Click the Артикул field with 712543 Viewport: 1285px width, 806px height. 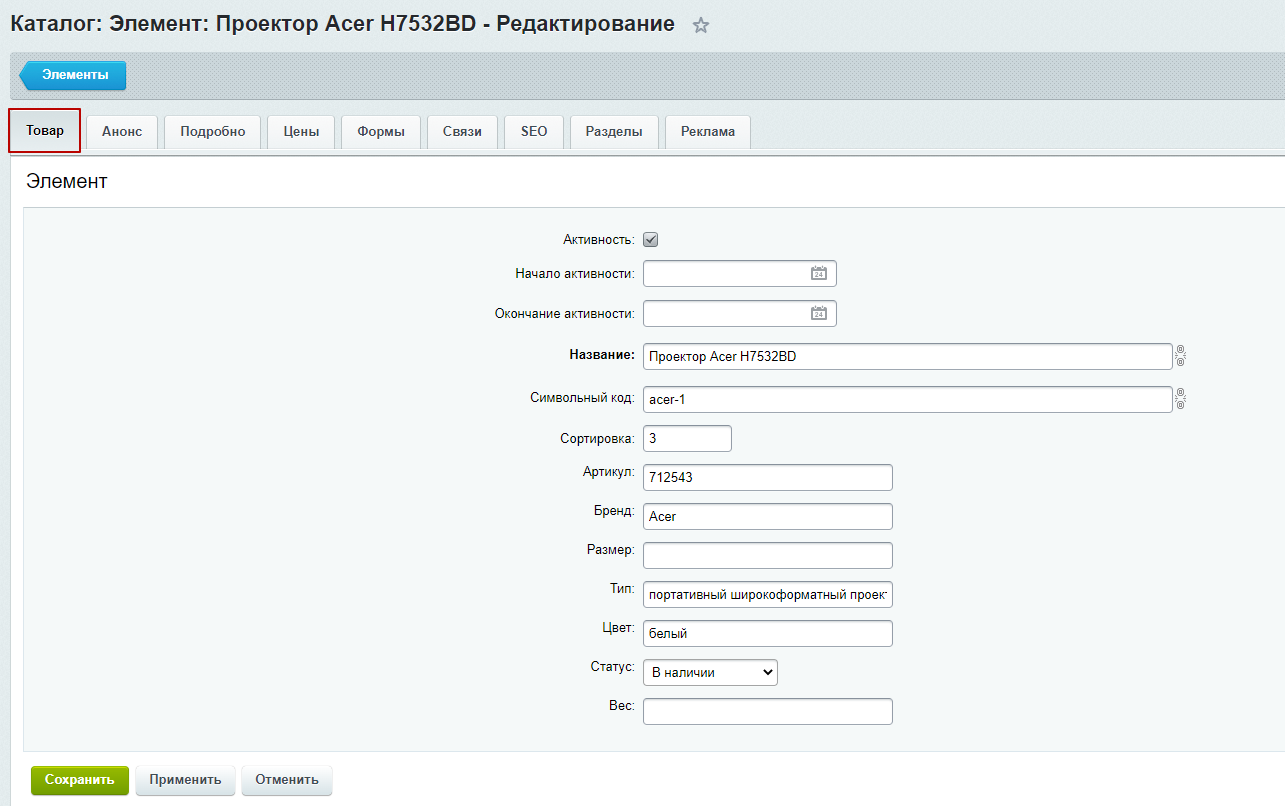coord(768,477)
